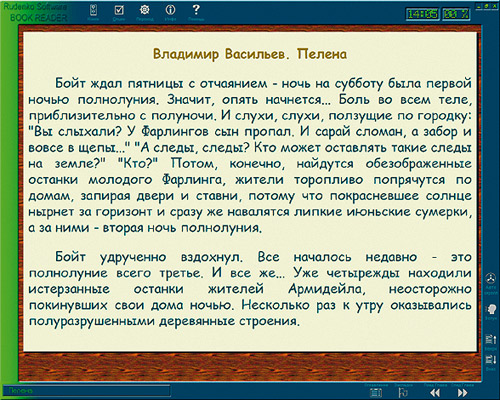Click the page down icon on right sidebar

tap(491, 360)
